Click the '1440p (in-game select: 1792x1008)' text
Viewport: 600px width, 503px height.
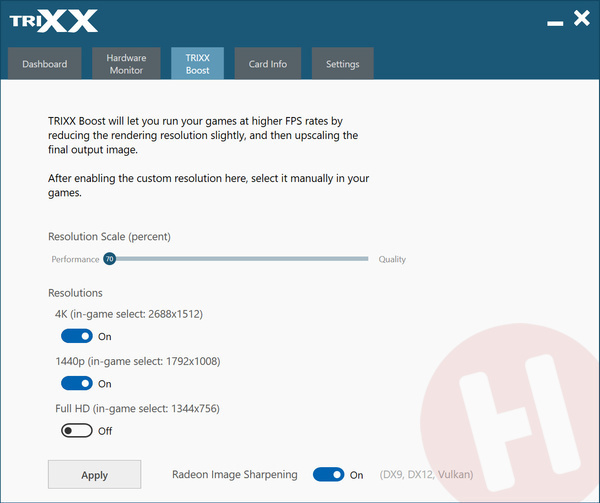pos(138,361)
